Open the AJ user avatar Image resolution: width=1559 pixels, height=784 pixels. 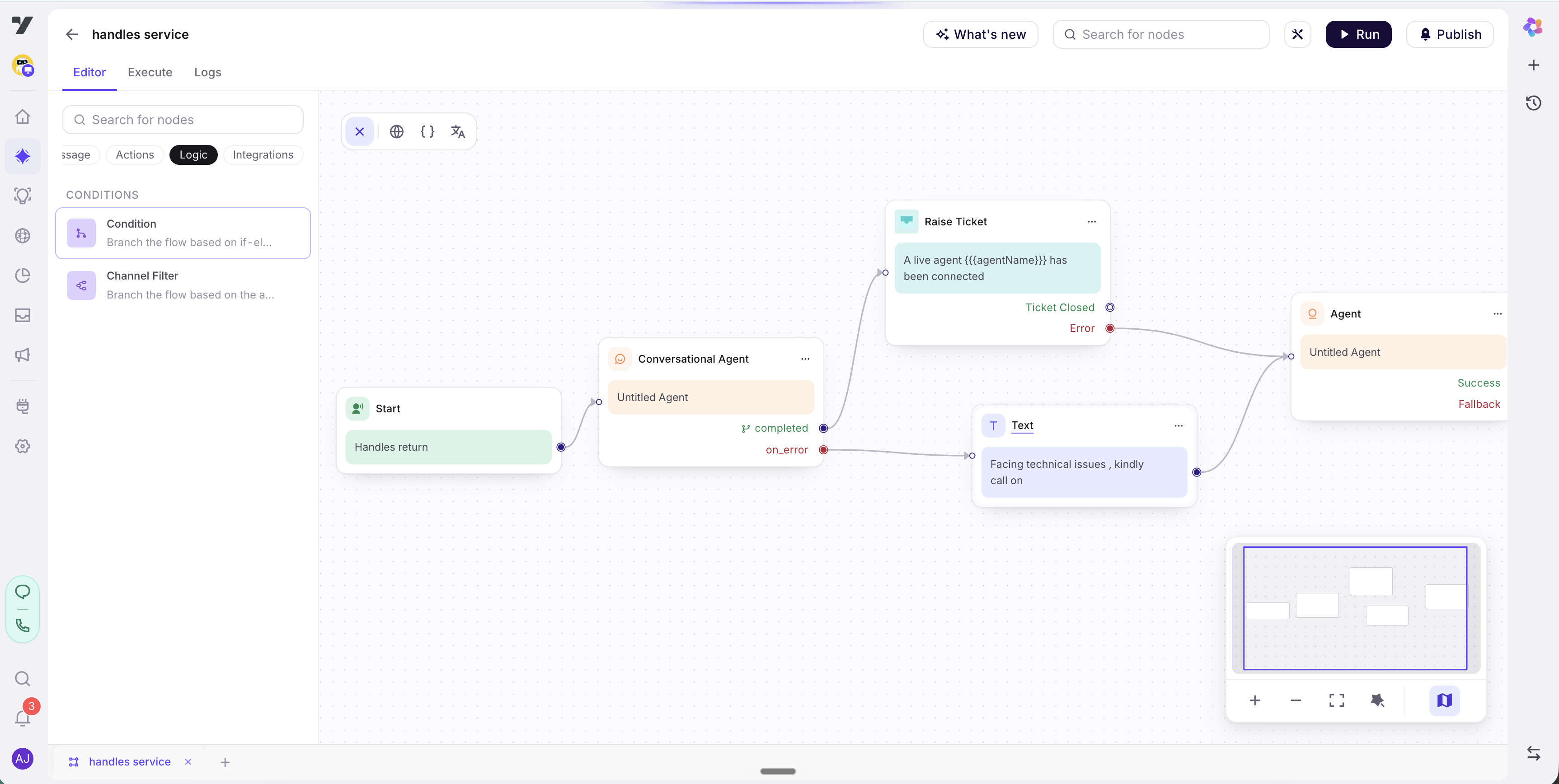[23, 759]
